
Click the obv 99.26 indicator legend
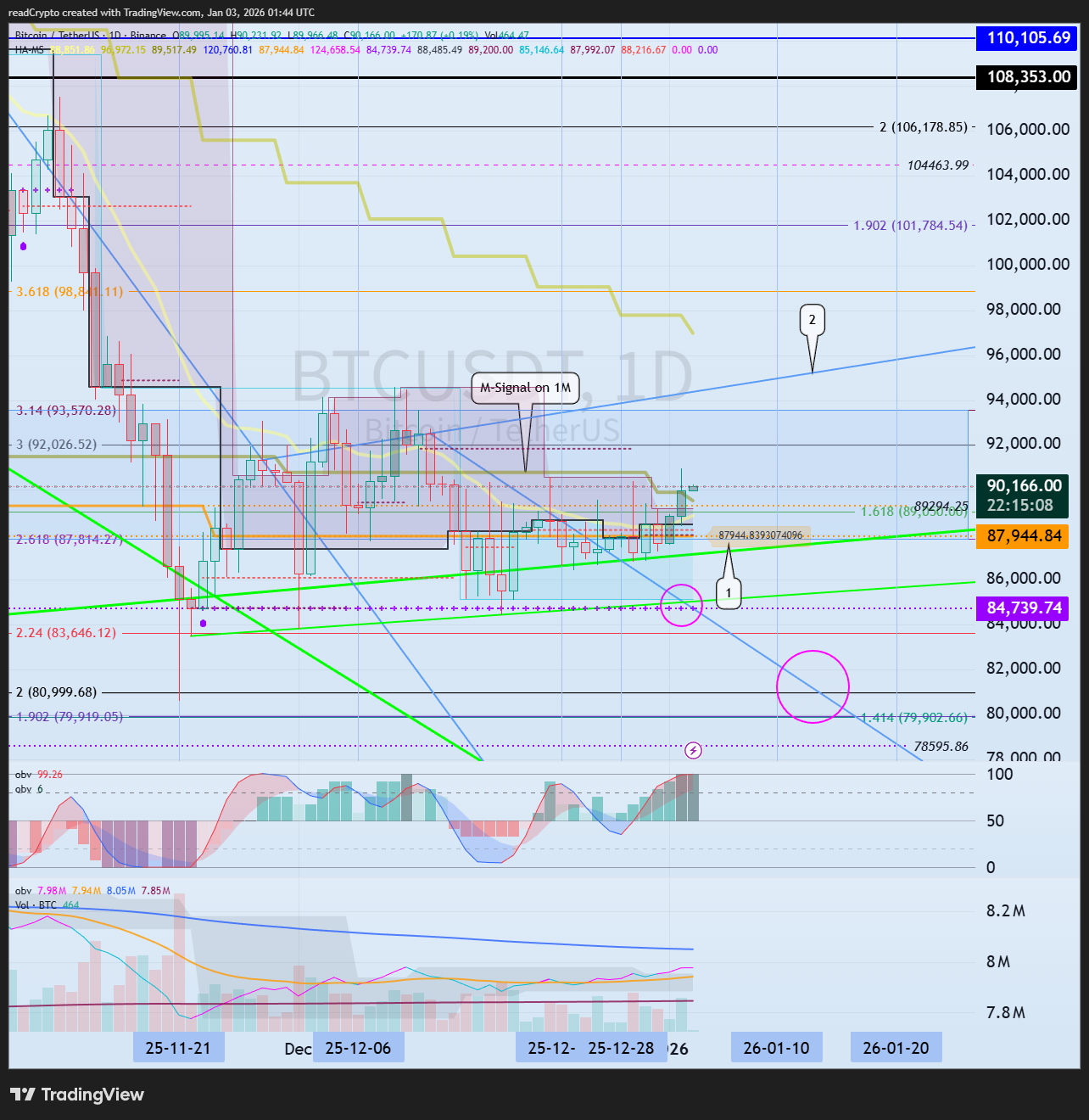click(39, 775)
